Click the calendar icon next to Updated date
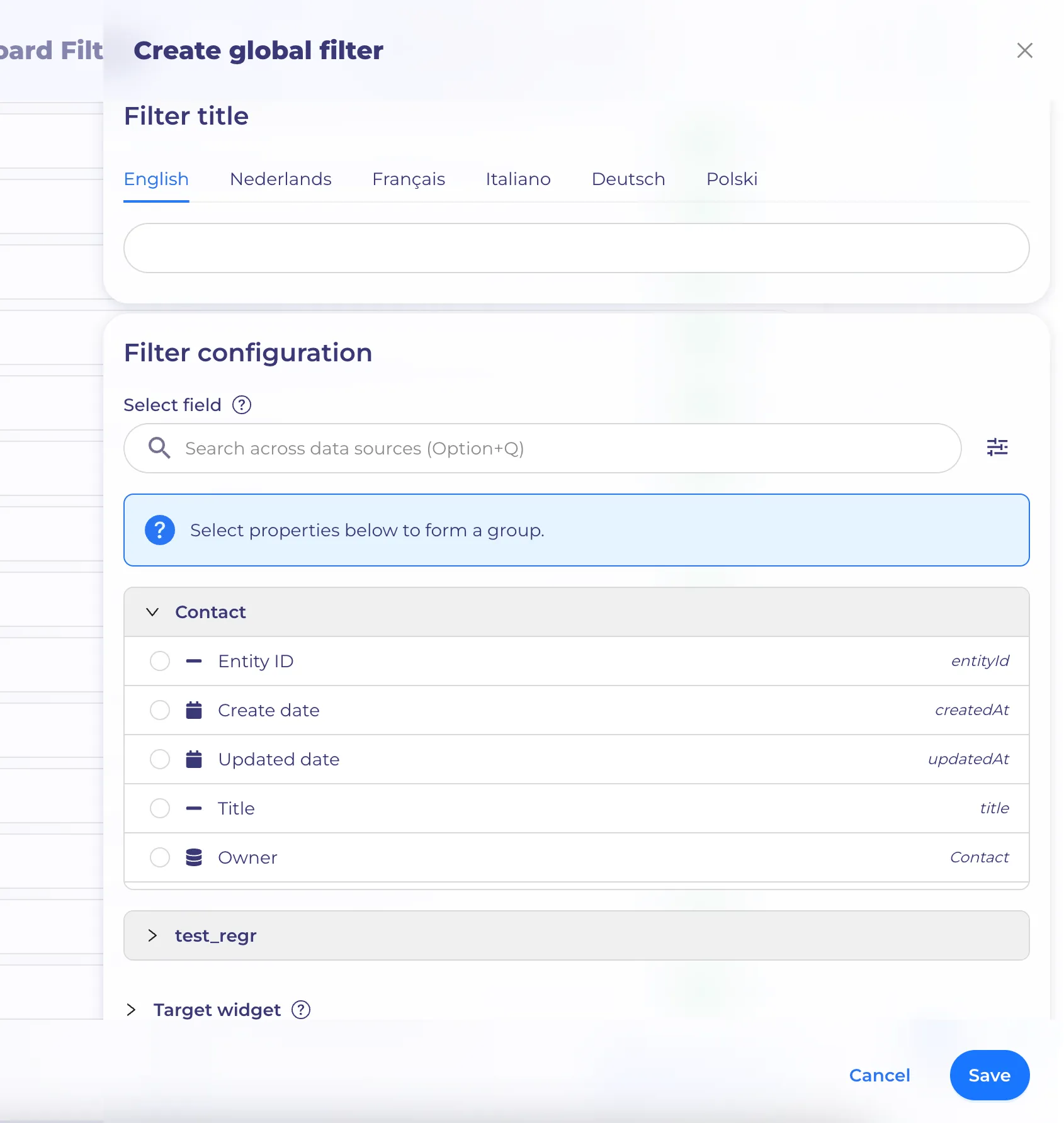This screenshot has height=1123, width=1064. (194, 759)
